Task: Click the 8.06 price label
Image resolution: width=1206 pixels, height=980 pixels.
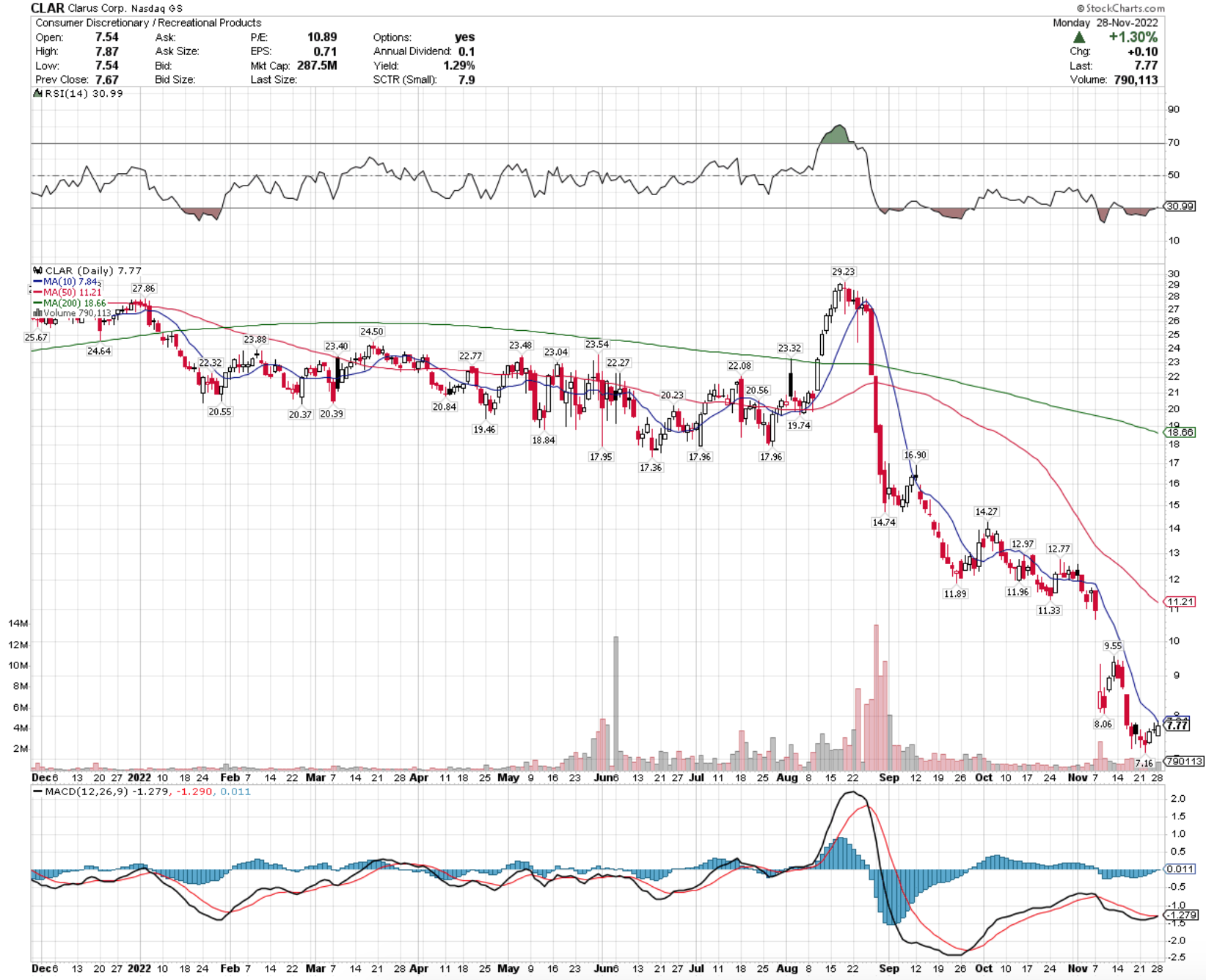Action: click(1103, 724)
